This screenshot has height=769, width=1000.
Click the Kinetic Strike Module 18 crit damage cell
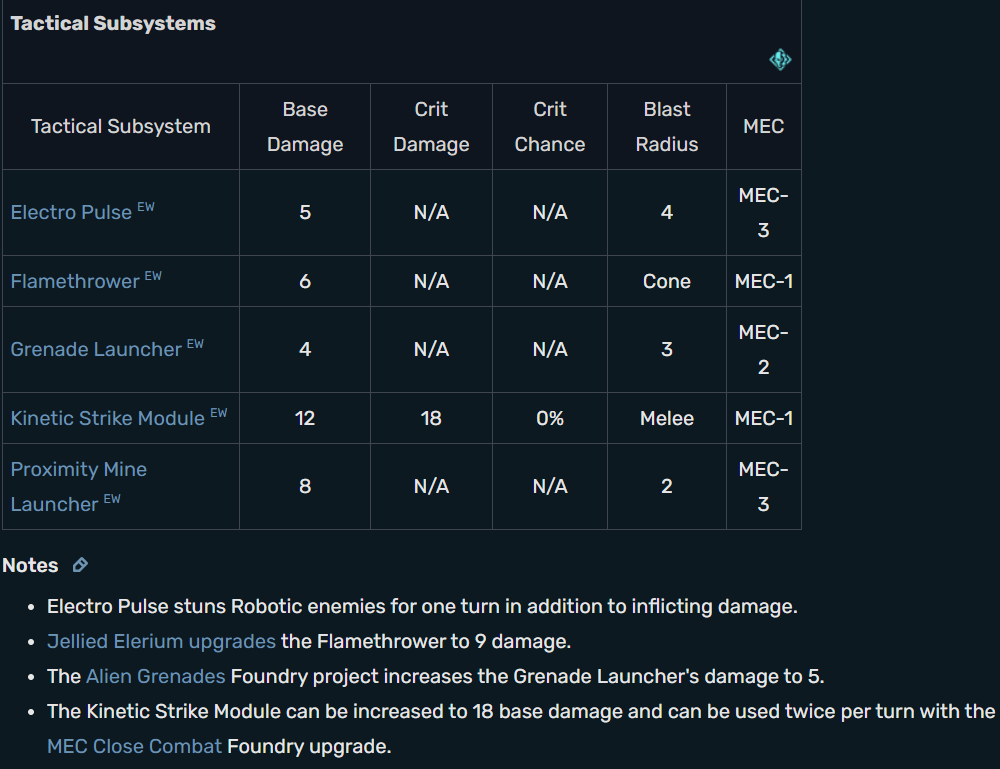click(431, 418)
